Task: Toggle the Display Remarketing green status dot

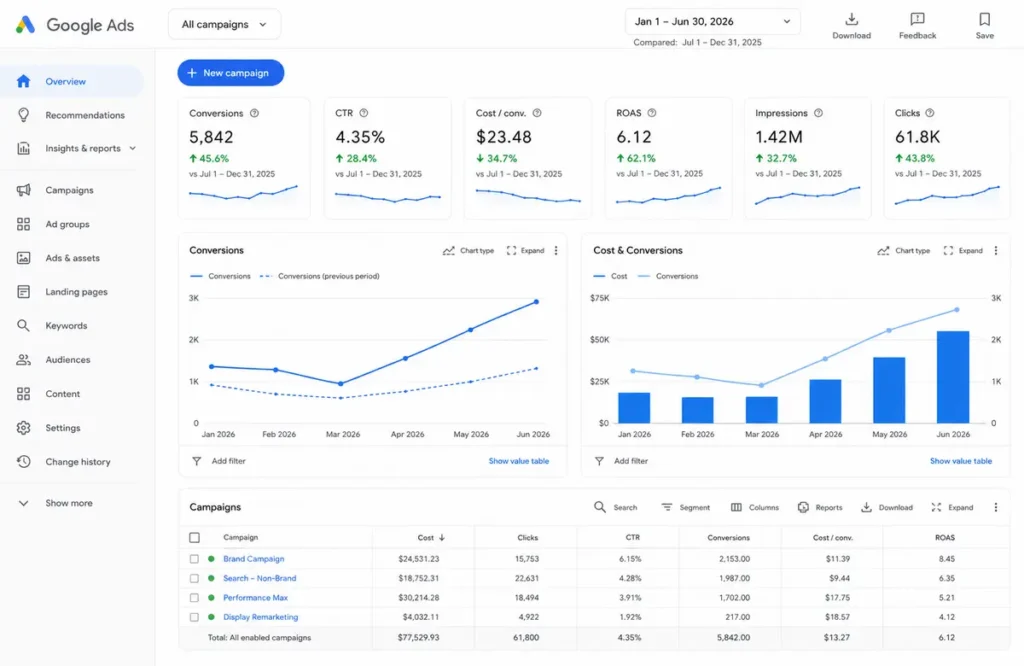Action: click(211, 617)
